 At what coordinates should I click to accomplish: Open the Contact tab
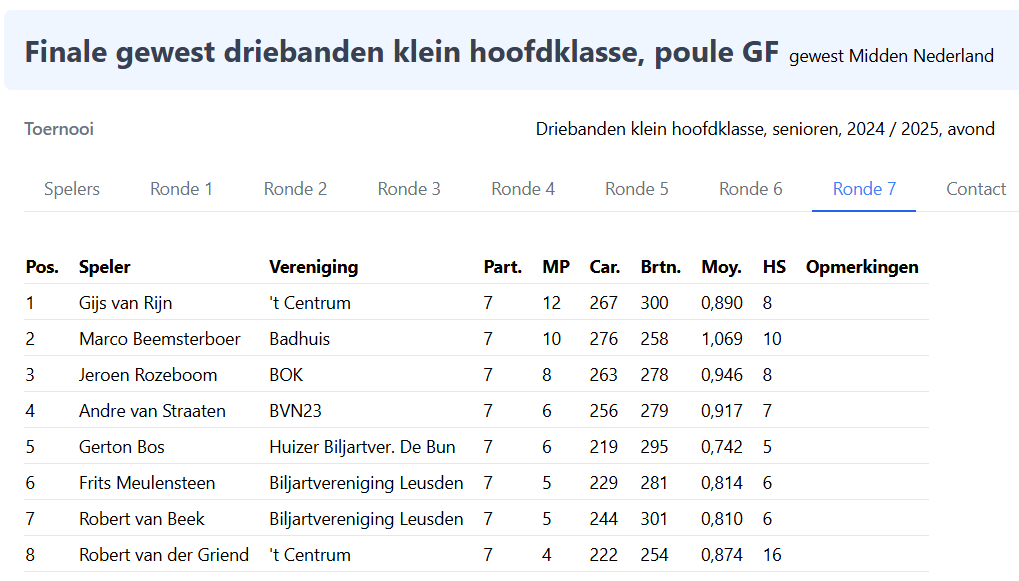(976, 189)
